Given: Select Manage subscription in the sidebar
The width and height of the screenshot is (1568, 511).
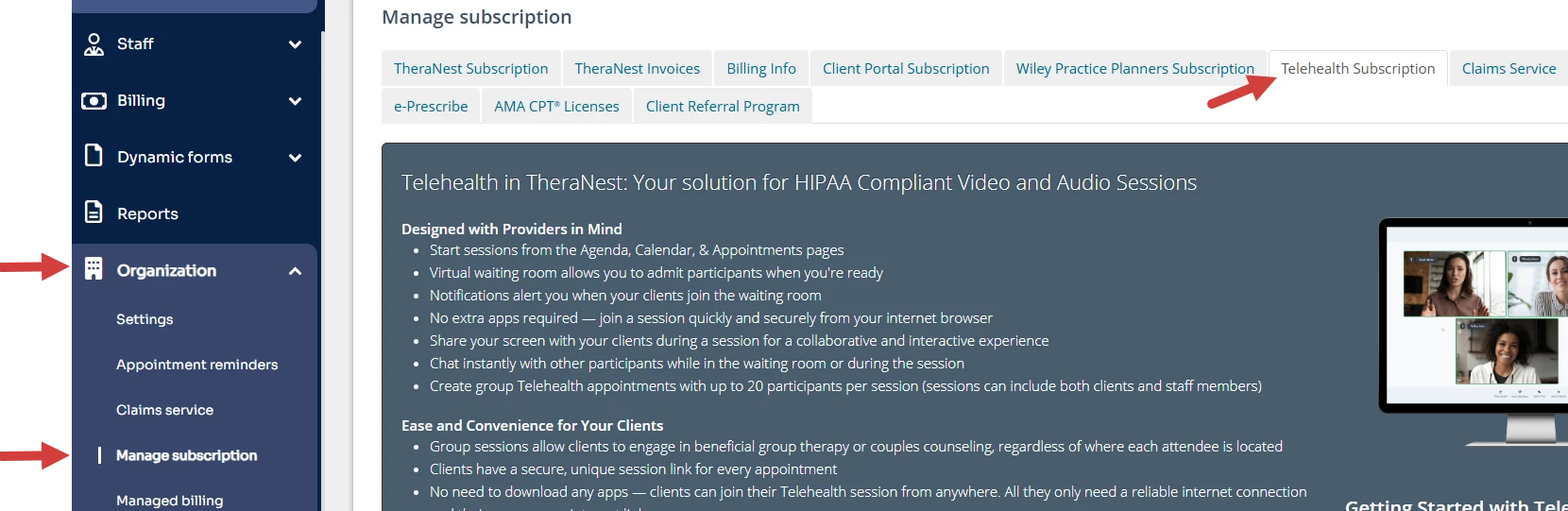Looking at the screenshot, I should (x=186, y=455).
